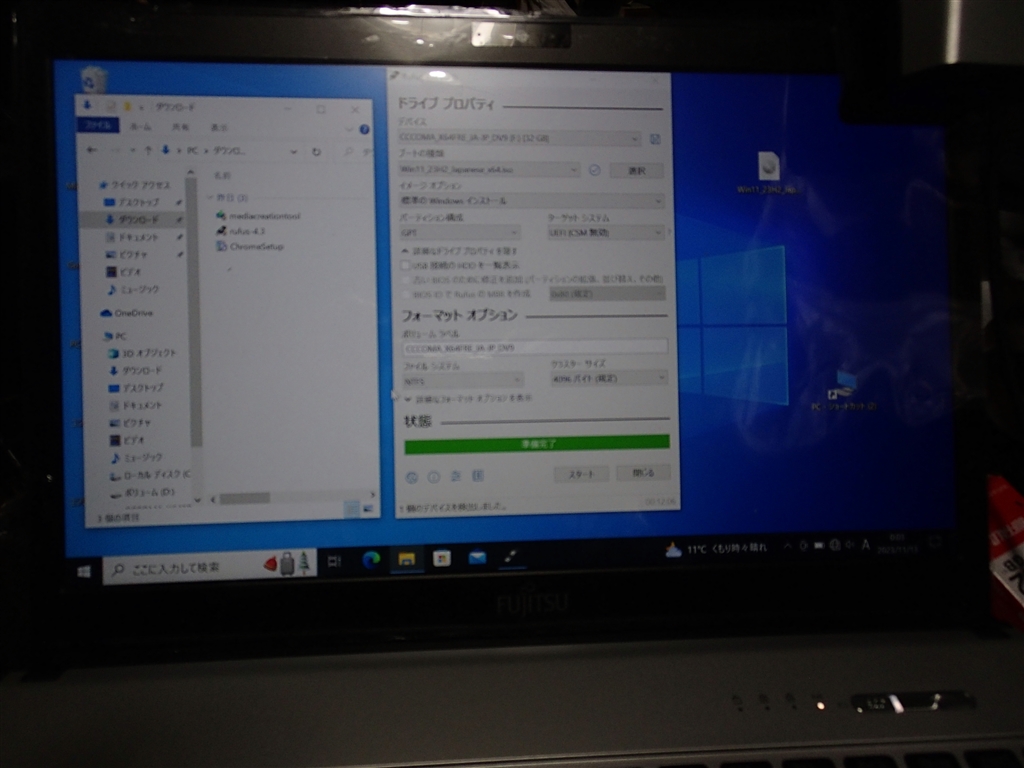Open the ホーム tab in Explorer

140,126
